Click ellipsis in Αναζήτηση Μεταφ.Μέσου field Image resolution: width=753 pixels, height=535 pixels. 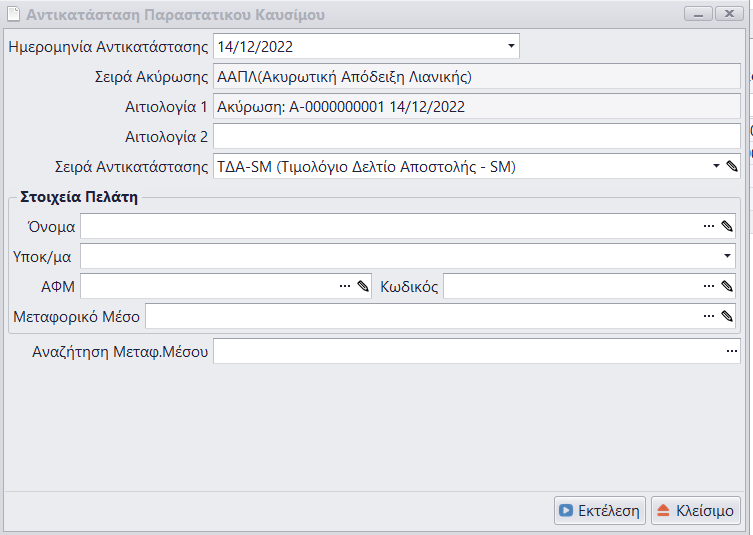(731, 352)
